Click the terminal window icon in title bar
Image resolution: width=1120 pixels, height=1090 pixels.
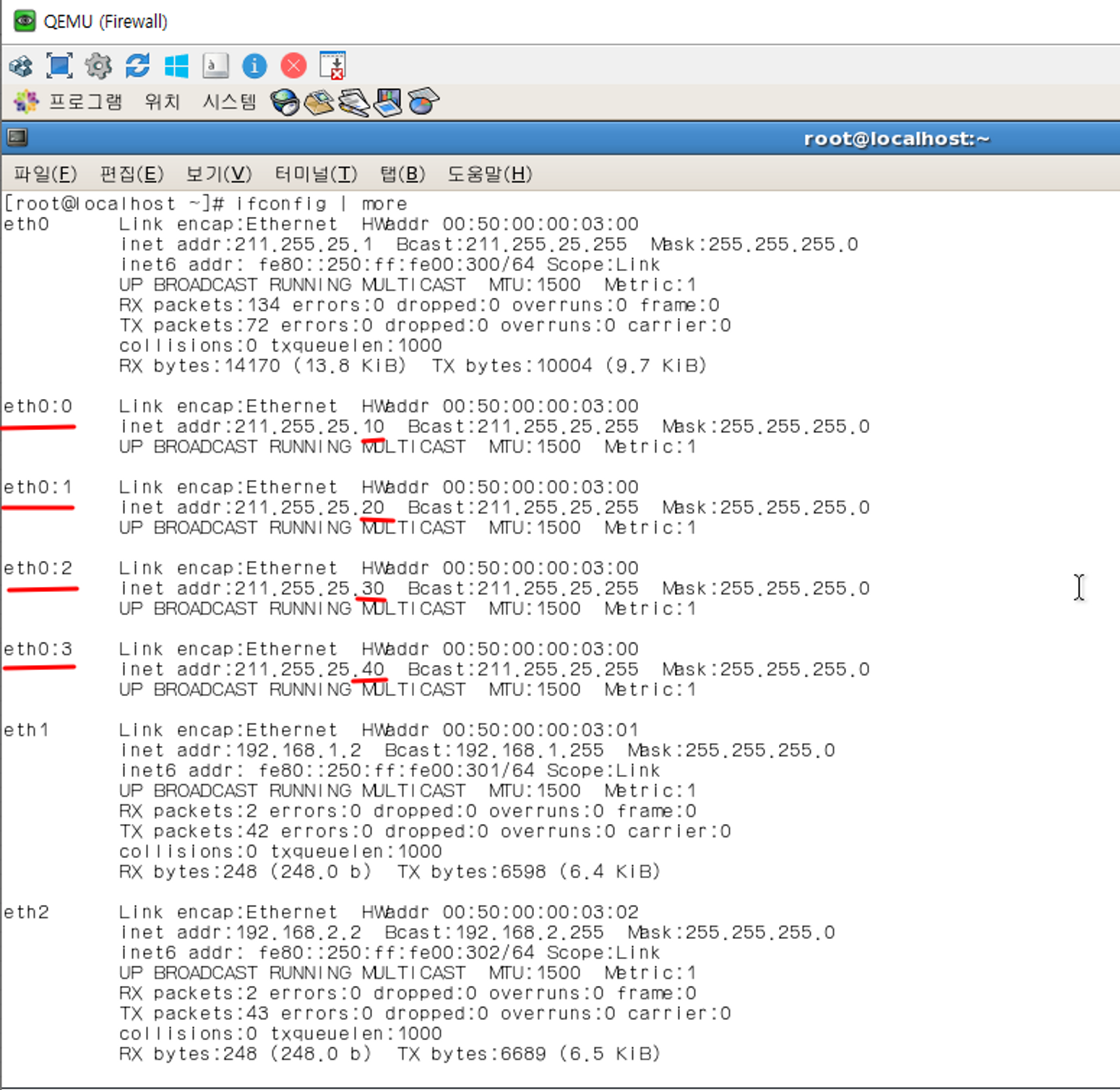(x=17, y=137)
